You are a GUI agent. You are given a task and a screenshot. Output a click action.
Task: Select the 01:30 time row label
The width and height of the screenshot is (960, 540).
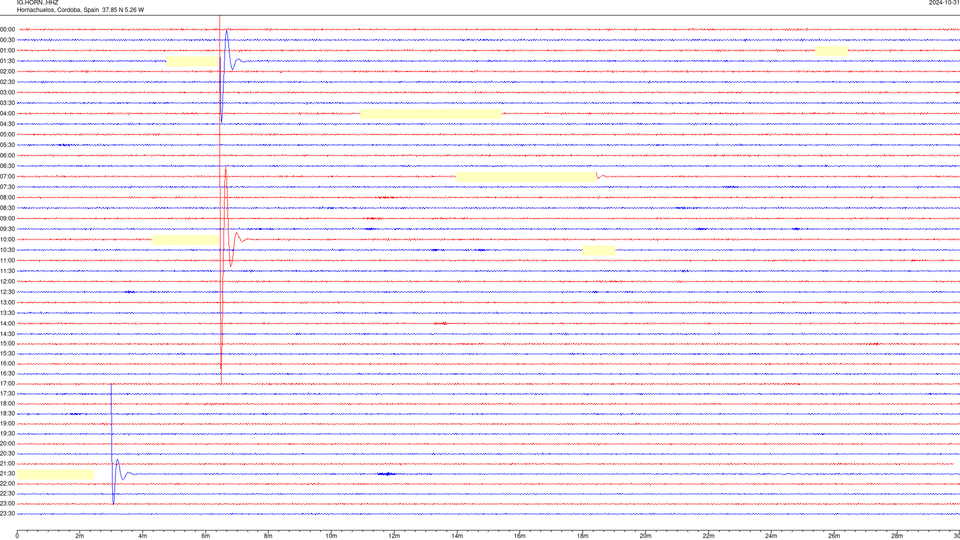(7, 61)
